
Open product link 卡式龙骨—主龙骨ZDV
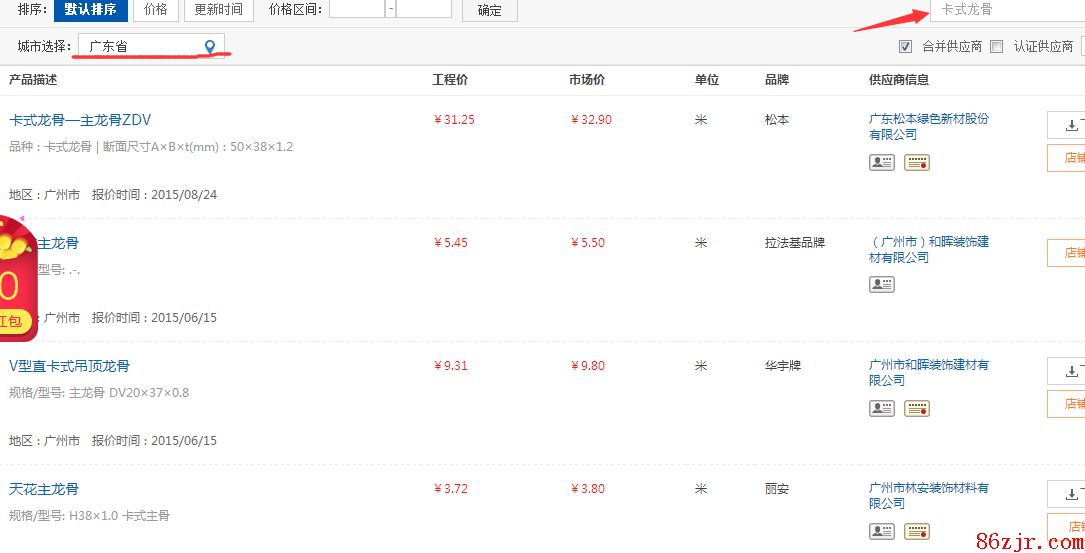[x=80, y=120]
